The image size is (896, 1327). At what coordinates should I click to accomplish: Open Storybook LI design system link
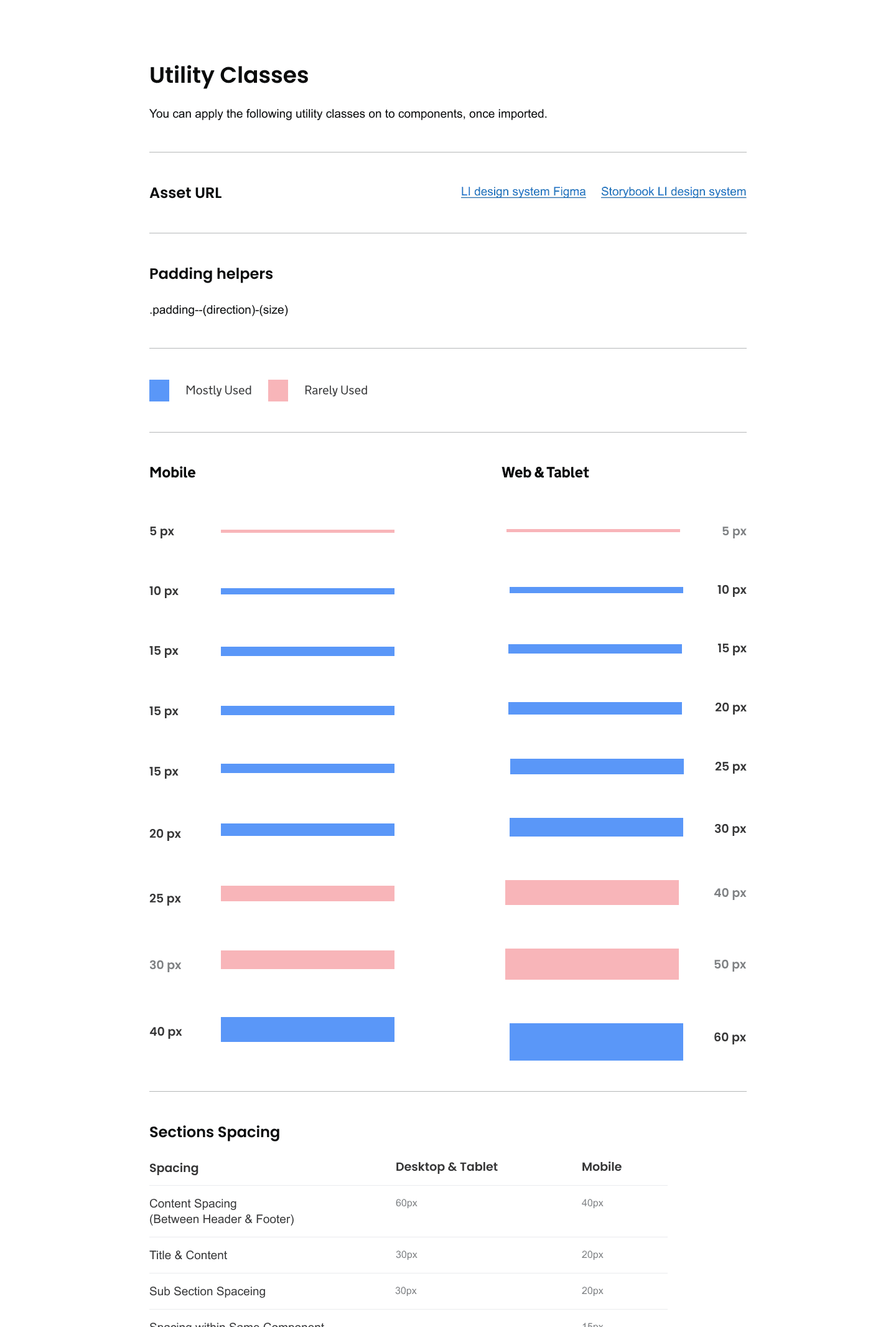tap(673, 192)
